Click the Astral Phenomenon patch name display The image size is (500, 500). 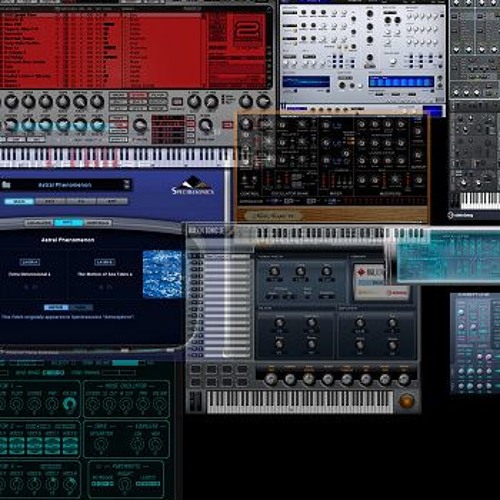pyautogui.click(x=65, y=185)
